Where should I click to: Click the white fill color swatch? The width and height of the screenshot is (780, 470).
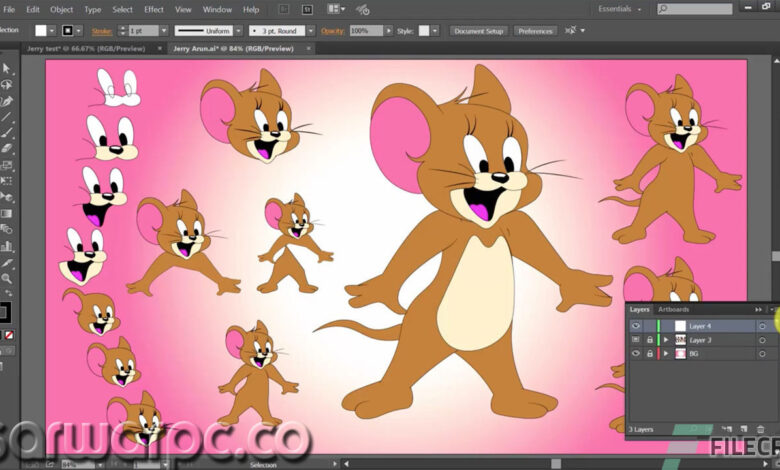click(41, 30)
